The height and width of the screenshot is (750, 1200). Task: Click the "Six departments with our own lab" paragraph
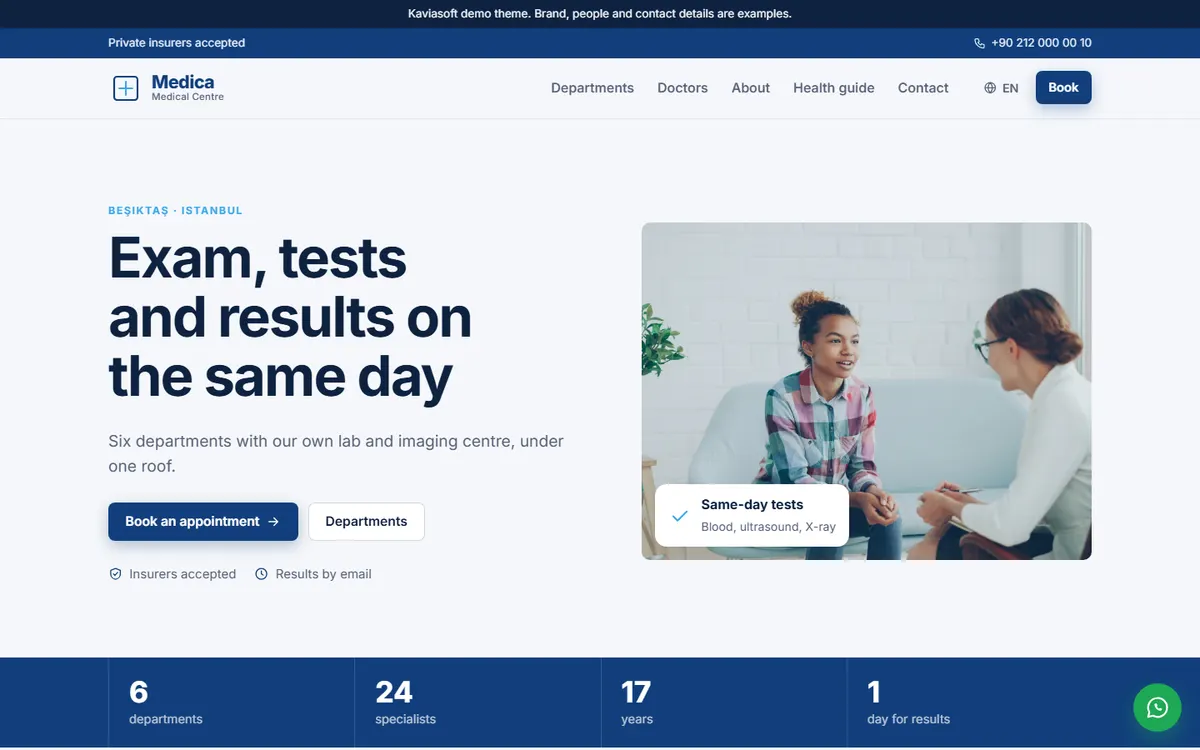336,453
